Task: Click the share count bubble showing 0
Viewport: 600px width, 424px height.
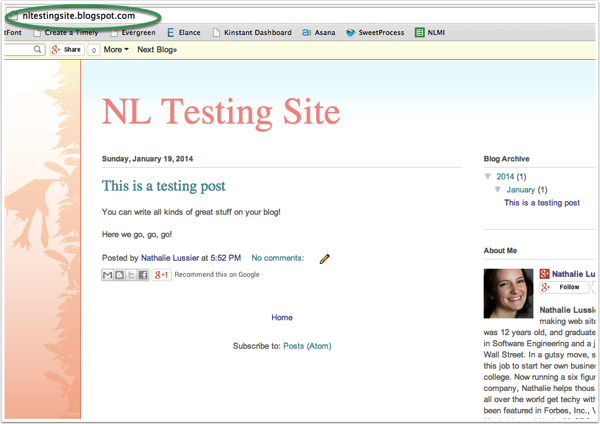Action: [93, 50]
